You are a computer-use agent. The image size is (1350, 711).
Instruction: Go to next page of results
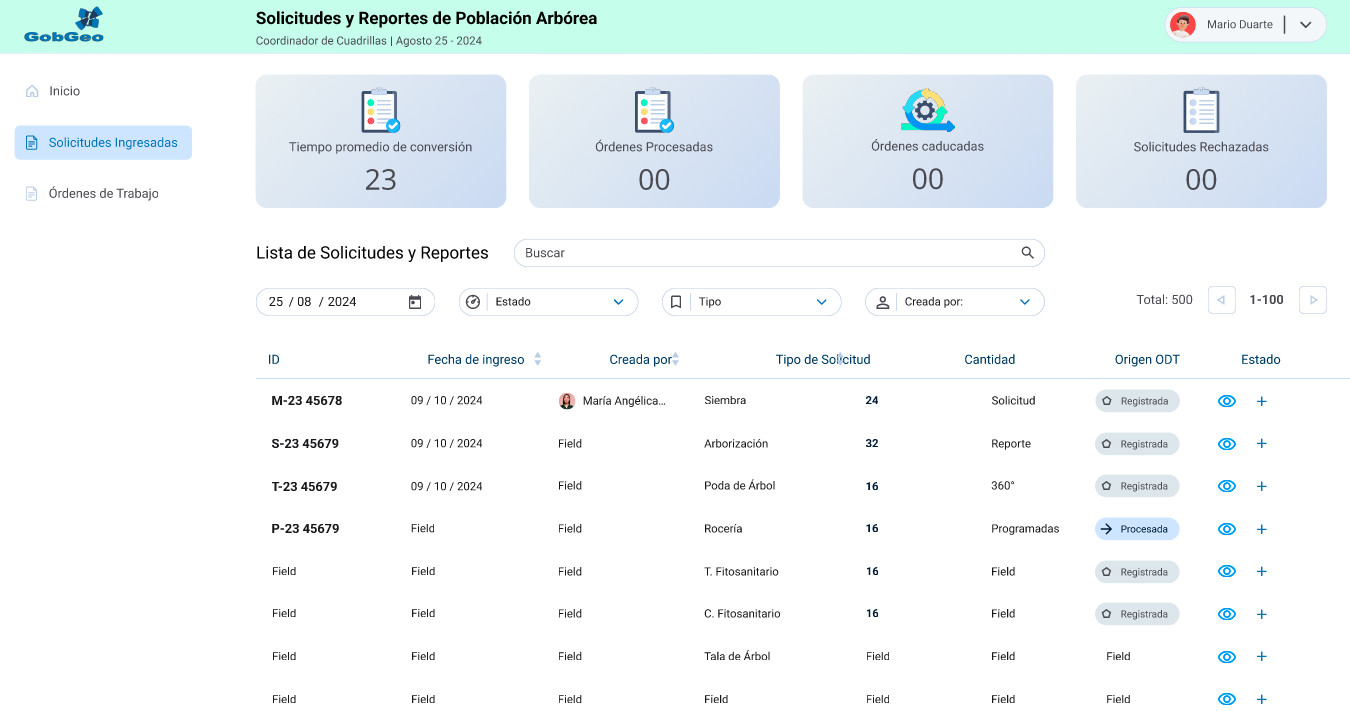point(1312,300)
